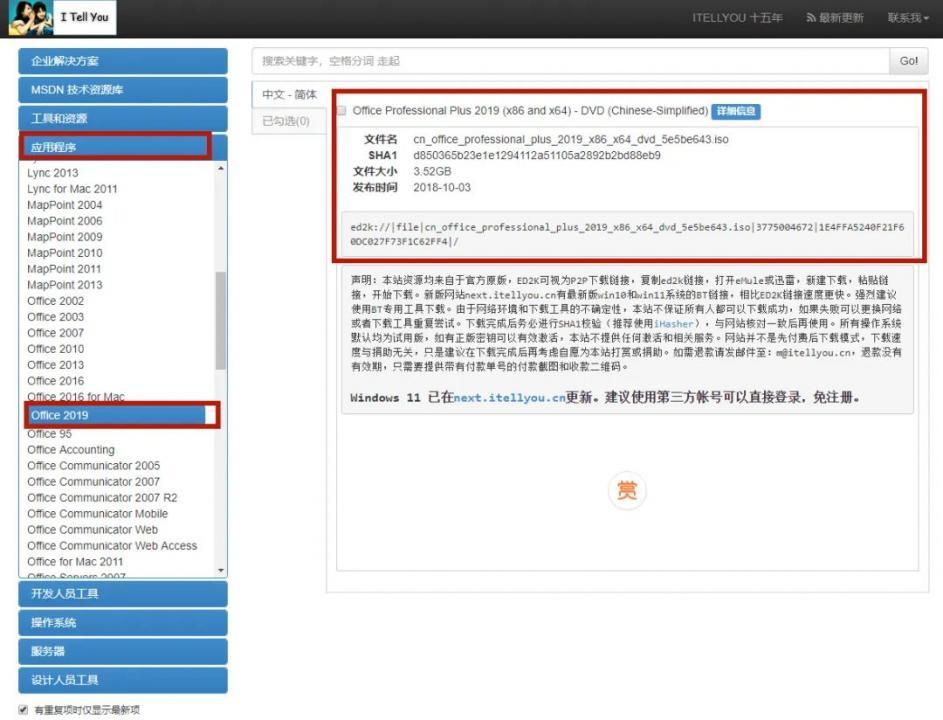Click the search keyword input field

click(570, 61)
